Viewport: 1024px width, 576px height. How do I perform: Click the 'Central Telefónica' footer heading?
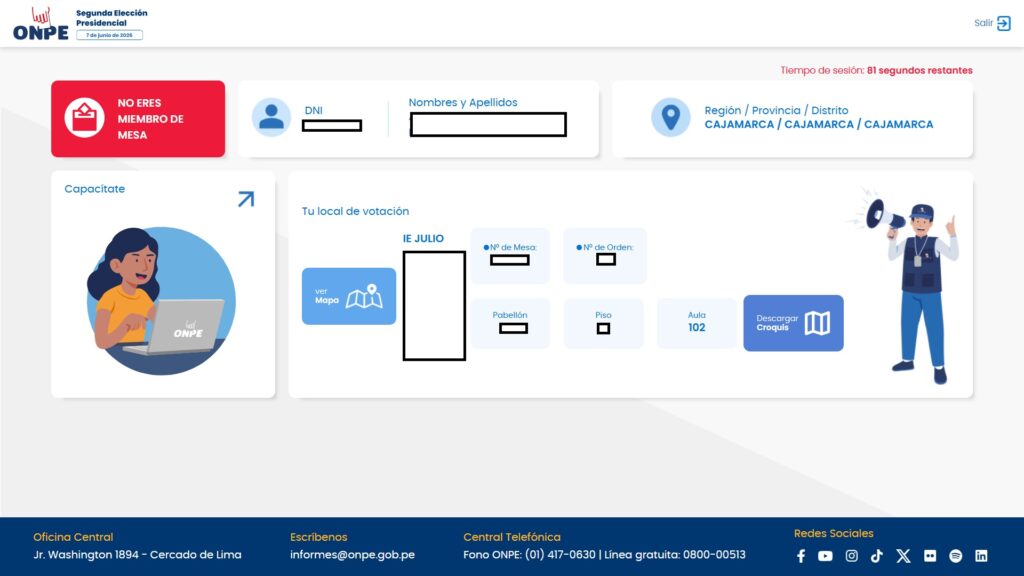[512, 537]
